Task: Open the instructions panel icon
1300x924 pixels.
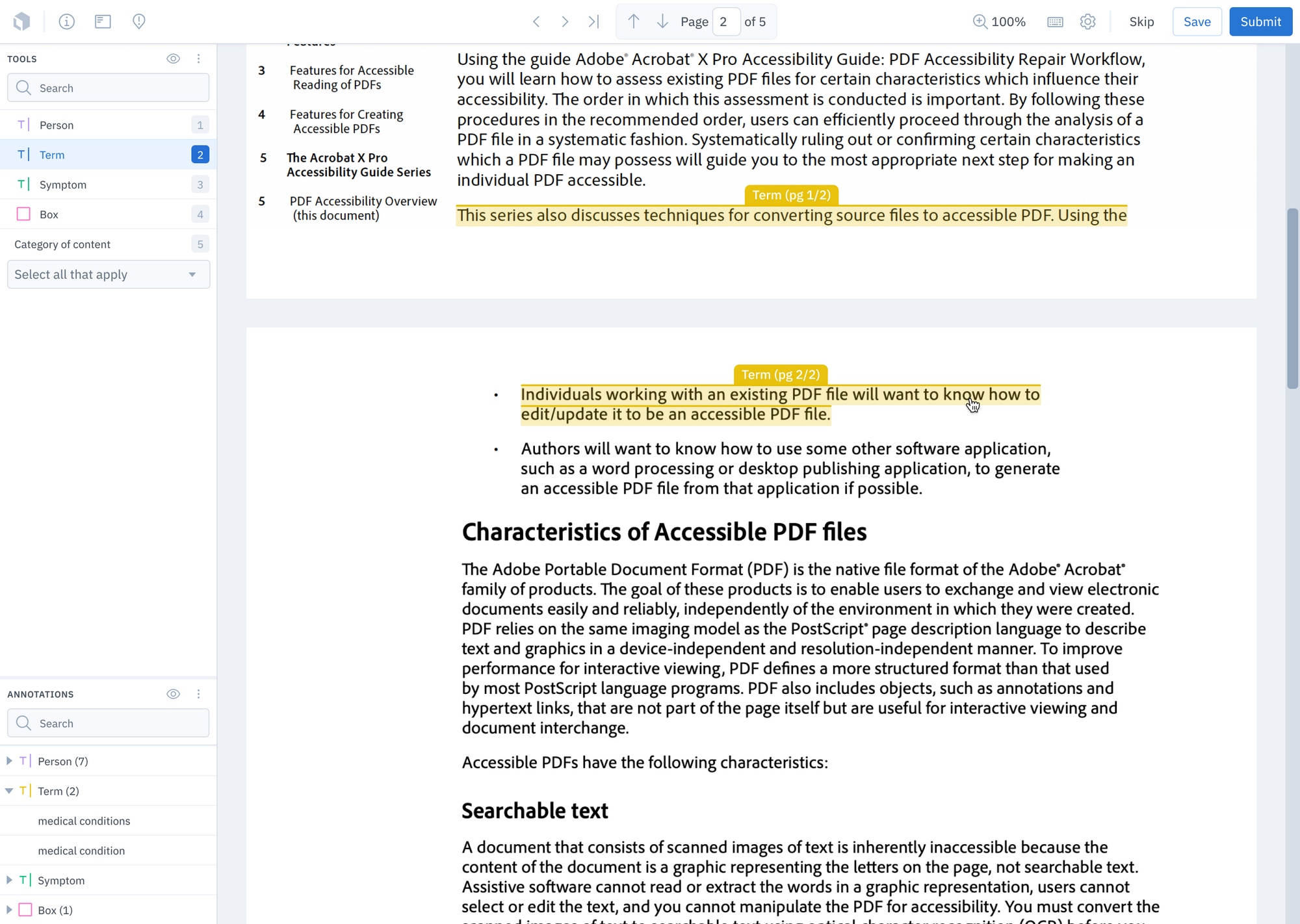Action: pyautogui.click(x=103, y=21)
